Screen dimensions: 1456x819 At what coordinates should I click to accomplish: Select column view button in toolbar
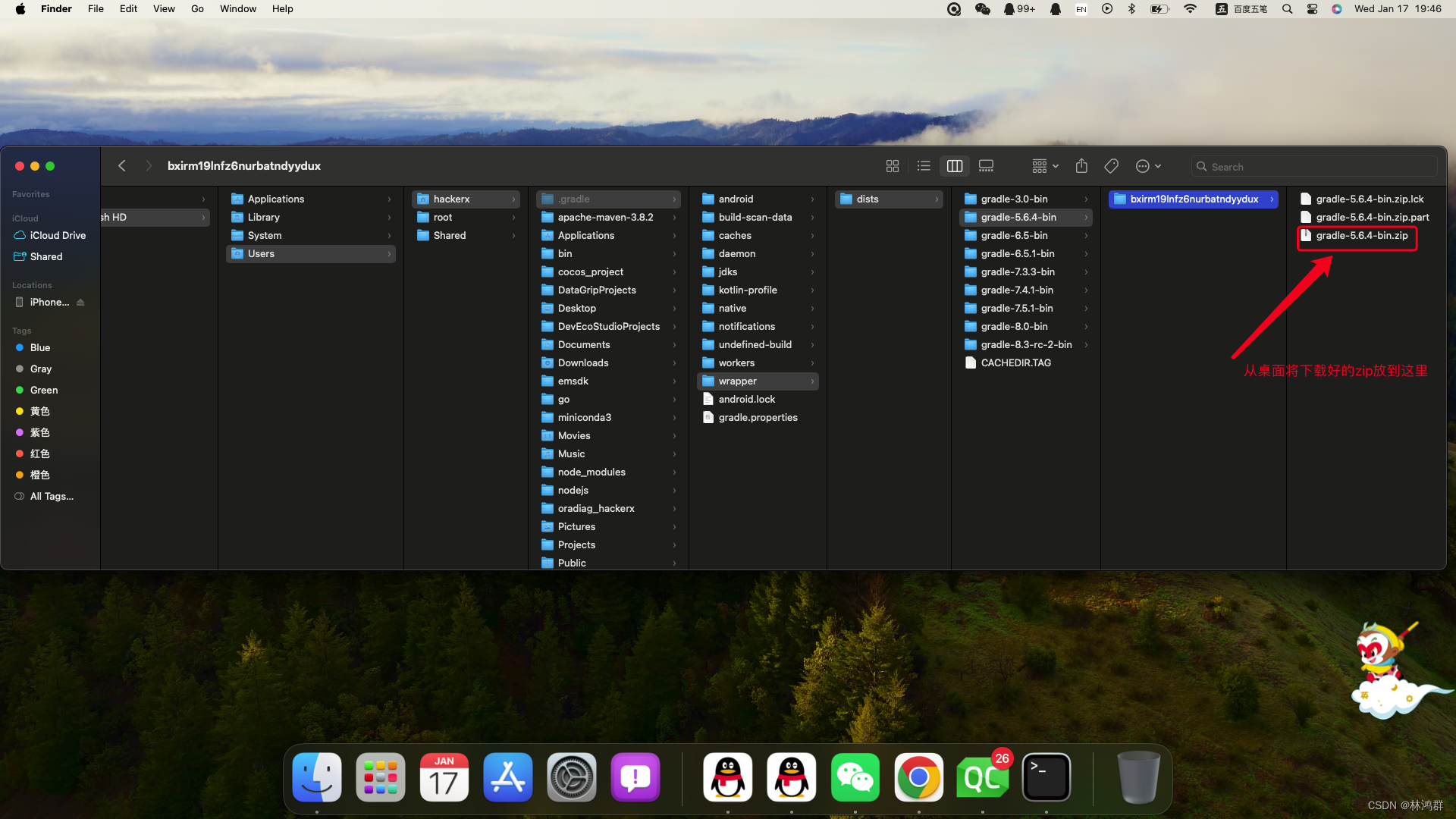[x=955, y=166]
